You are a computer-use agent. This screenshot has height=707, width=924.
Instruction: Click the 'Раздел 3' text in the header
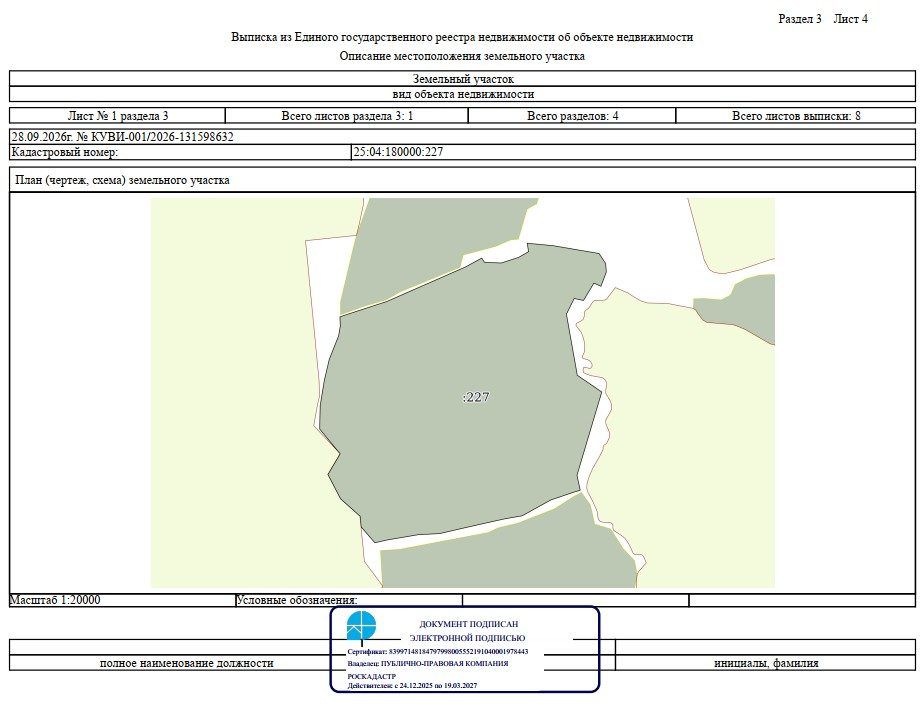point(800,19)
